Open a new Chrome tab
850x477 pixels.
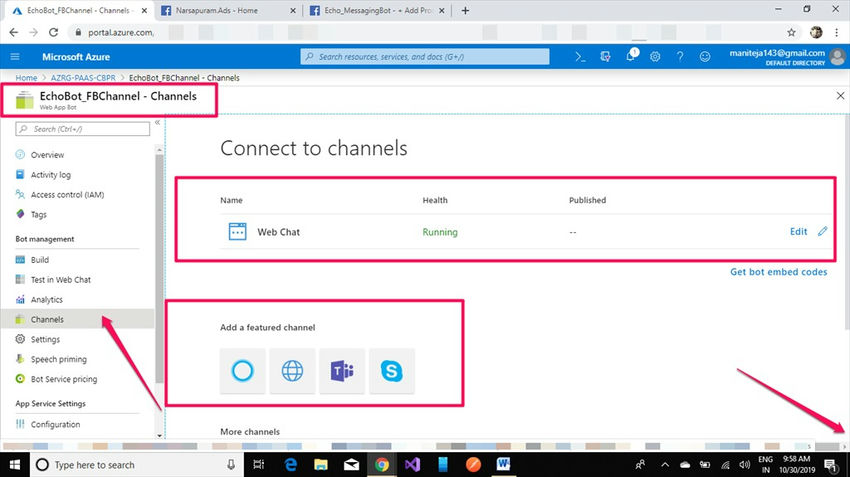click(465, 10)
